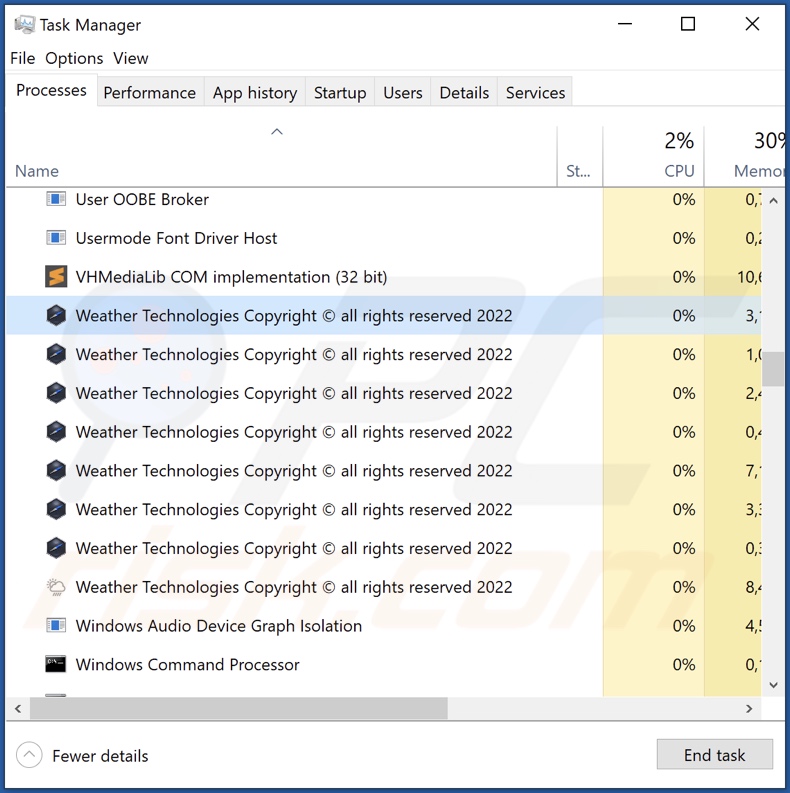Select the Weather Technologies name in the 8,4 memory row

coord(294,587)
